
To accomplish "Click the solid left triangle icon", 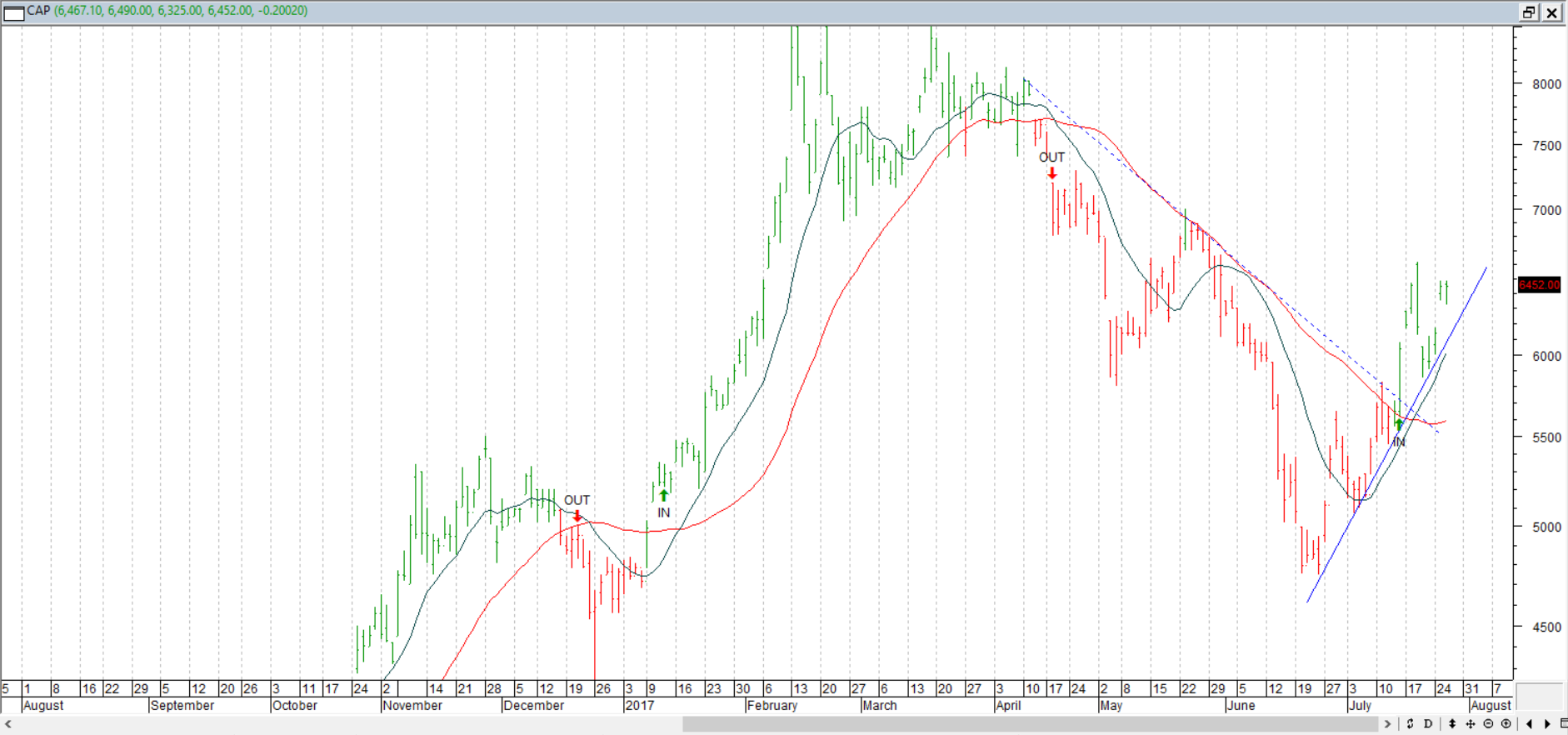I will coord(1529,723).
